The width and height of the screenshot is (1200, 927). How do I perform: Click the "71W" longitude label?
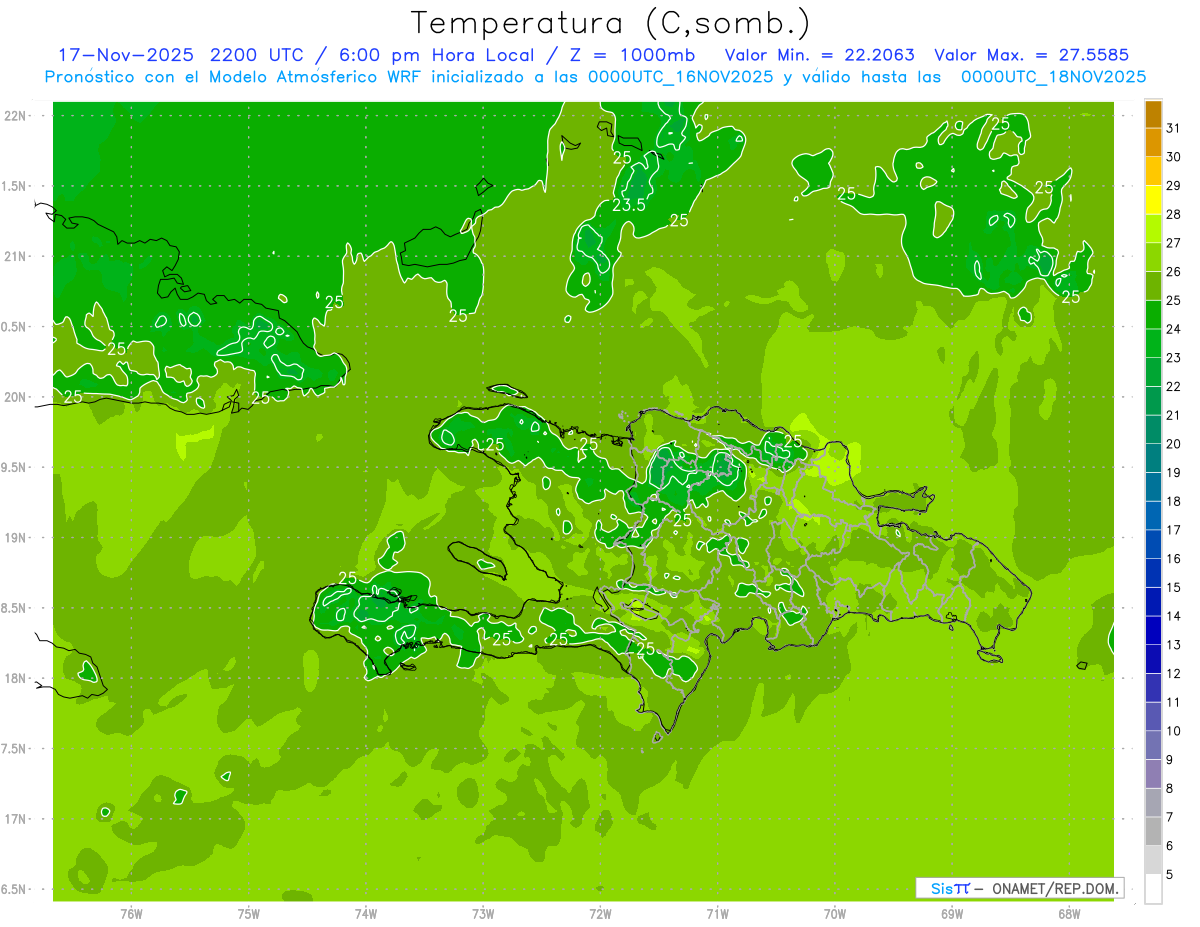click(x=717, y=914)
